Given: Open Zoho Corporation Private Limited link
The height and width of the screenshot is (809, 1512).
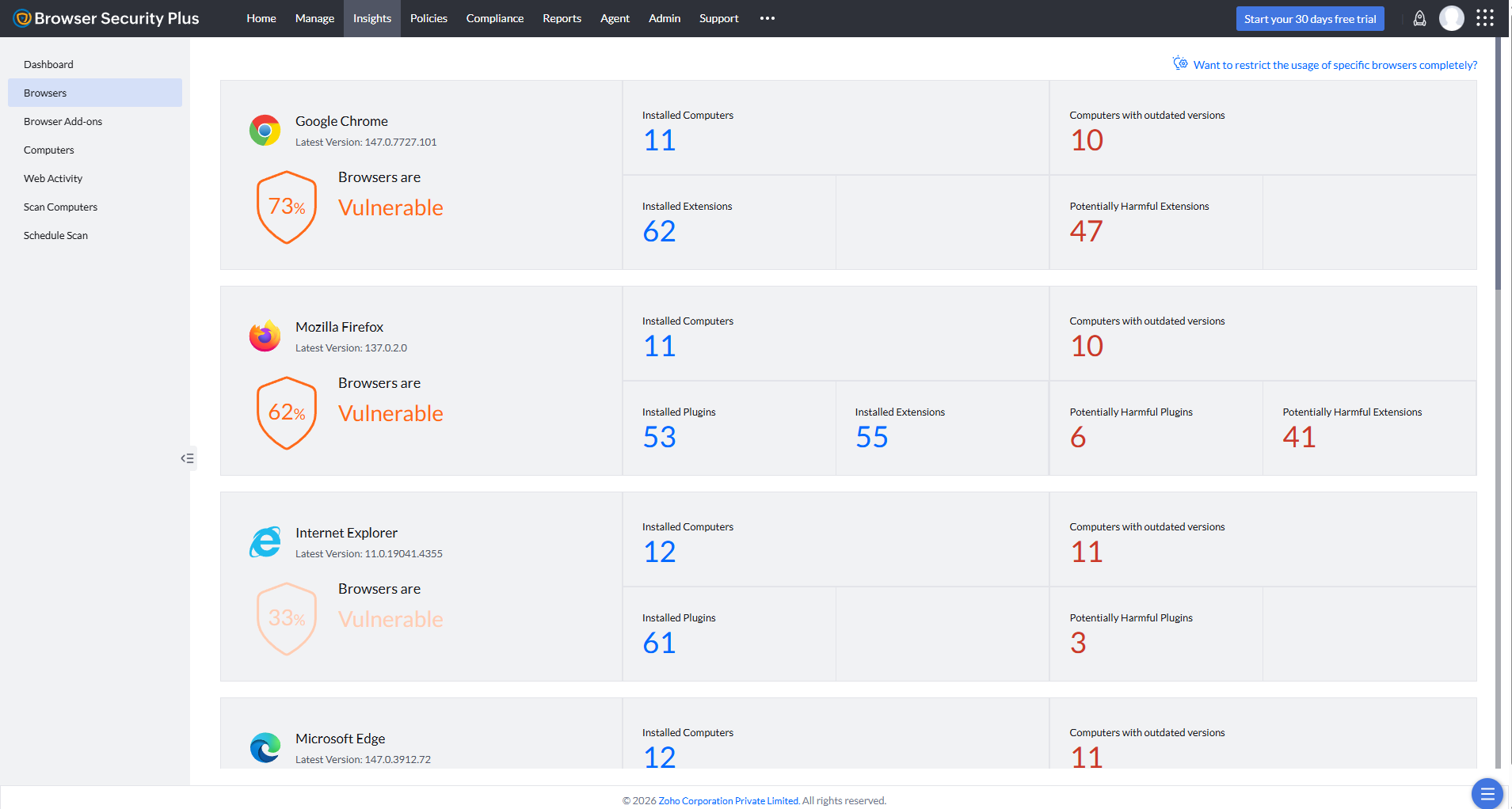Looking at the screenshot, I should tap(728, 800).
